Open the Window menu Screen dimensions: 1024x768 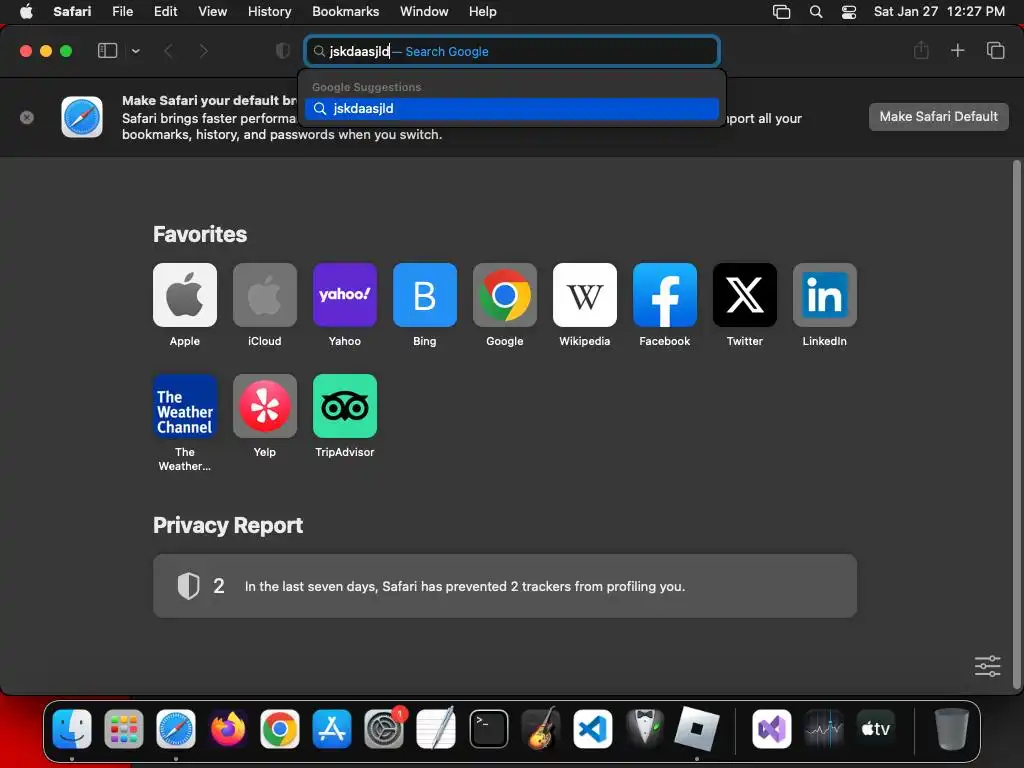point(424,12)
